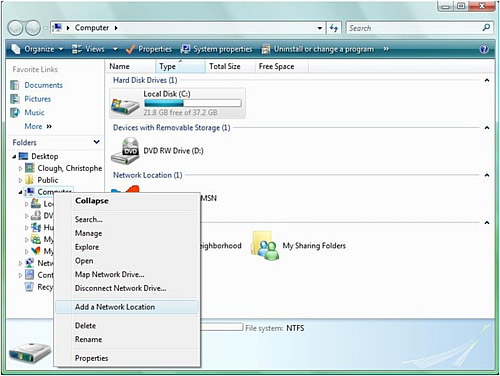The height and width of the screenshot is (376, 500).
Task: Click the refresh button beside address bar
Action: (x=334, y=28)
